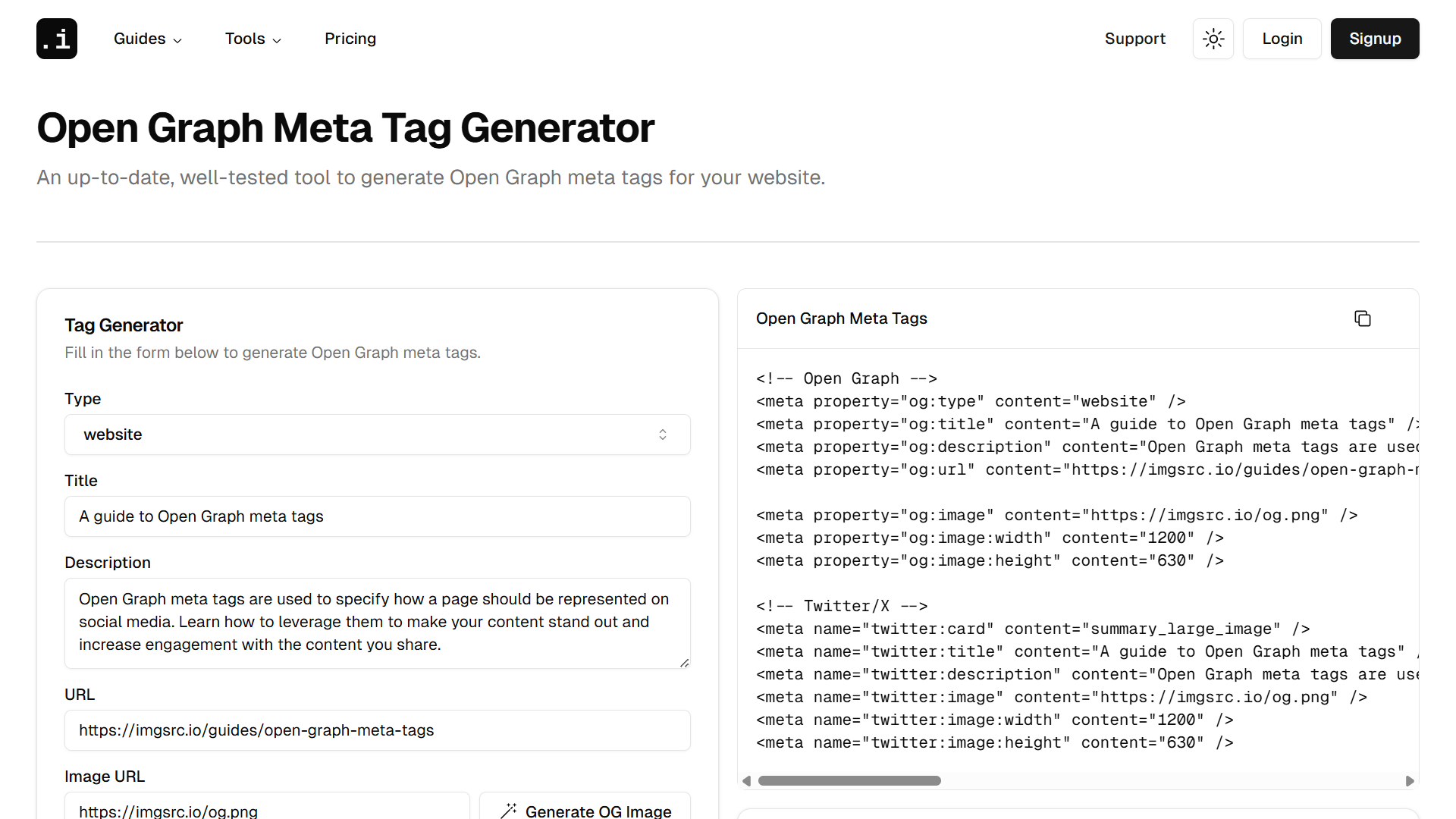Click the Generate OG Image button
This screenshot has width=1456, height=819.
[585, 811]
